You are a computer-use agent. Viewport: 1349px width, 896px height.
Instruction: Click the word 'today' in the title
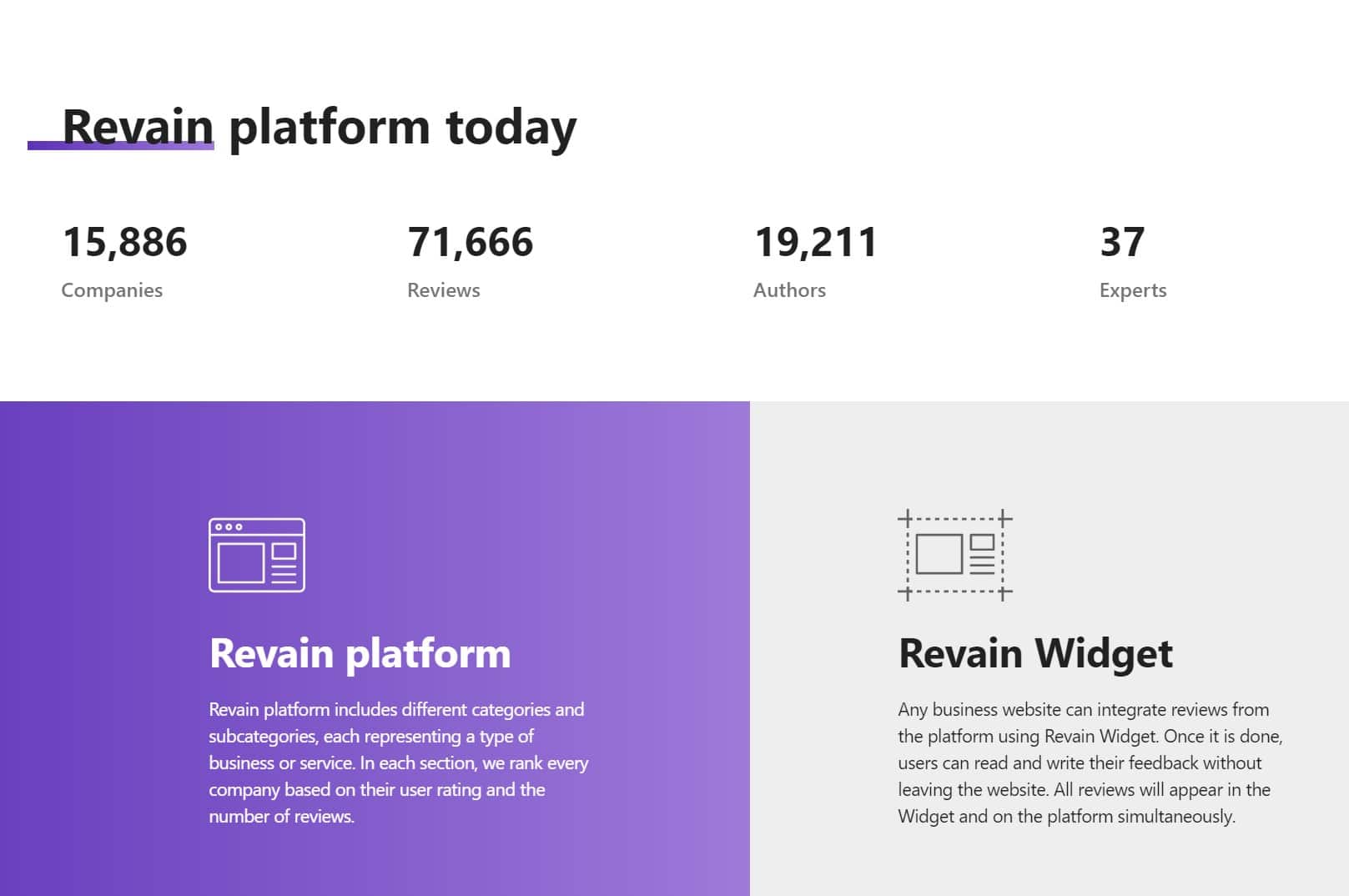(x=511, y=127)
